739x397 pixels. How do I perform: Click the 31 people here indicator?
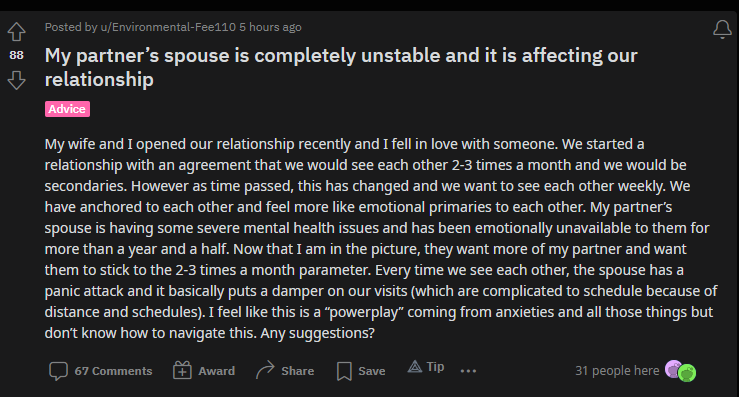tap(617, 371)
